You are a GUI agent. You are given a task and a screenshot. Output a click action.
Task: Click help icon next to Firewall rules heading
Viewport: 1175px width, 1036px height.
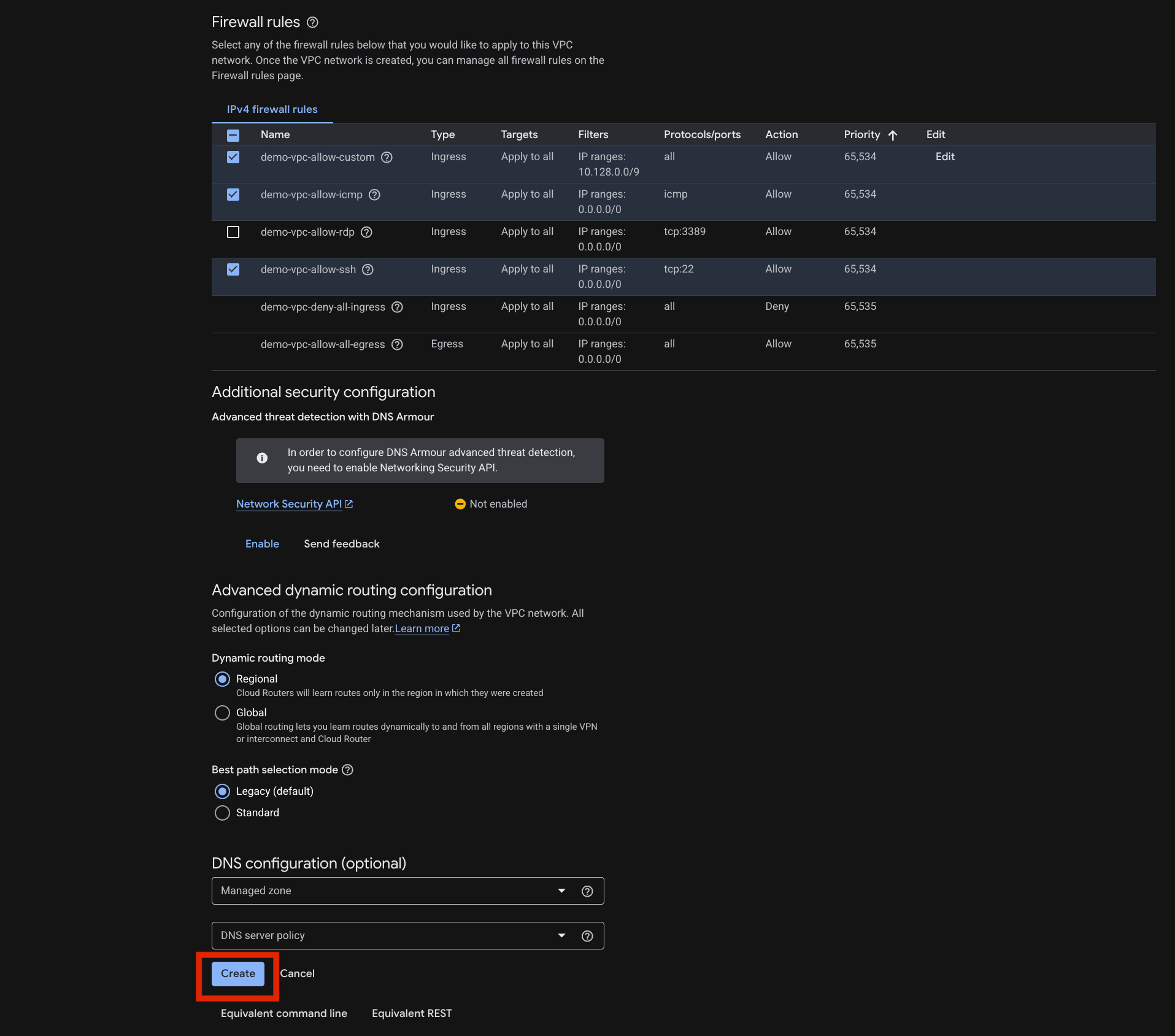[x=312, y=23]
